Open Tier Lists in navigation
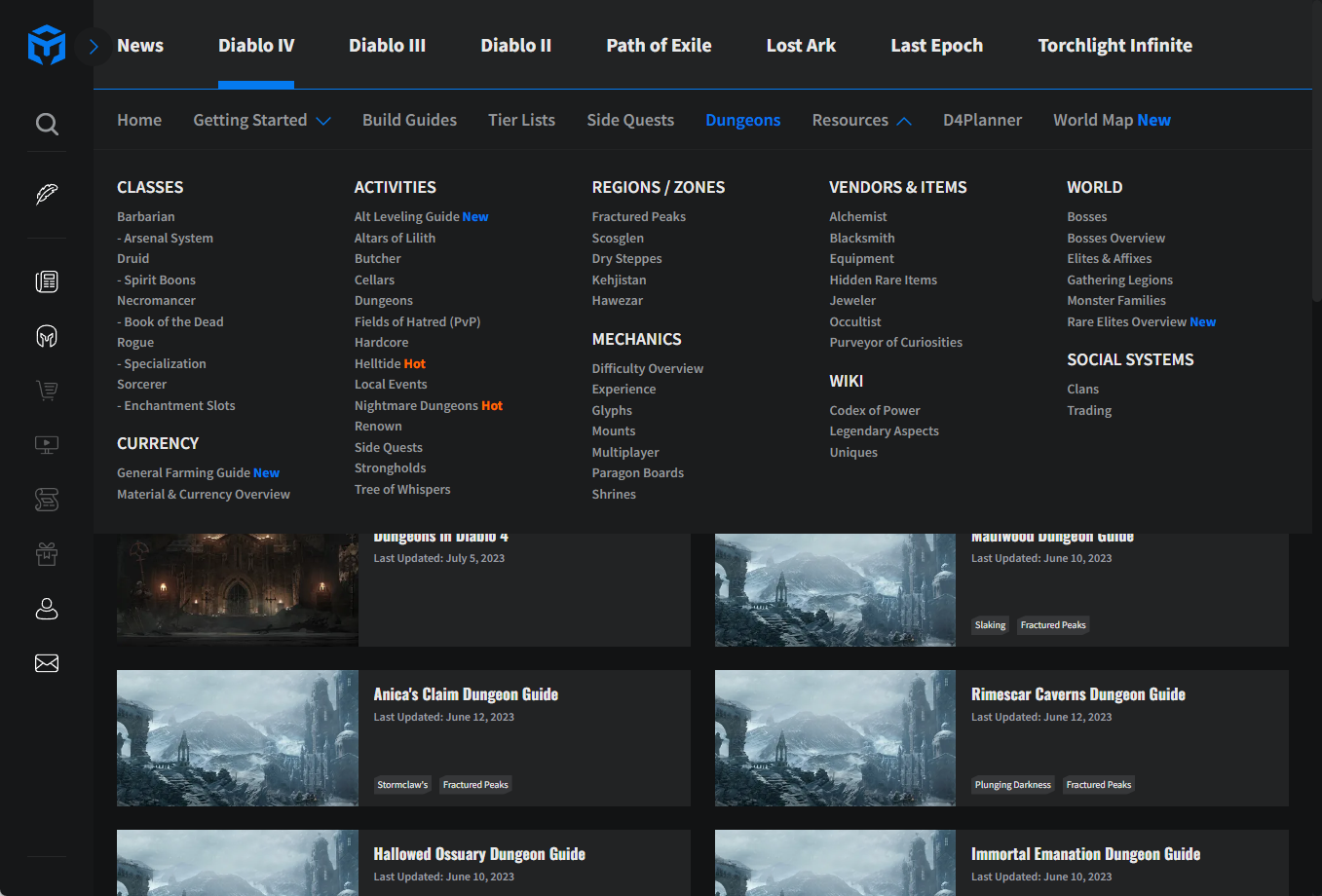 [x=521, y=120]
